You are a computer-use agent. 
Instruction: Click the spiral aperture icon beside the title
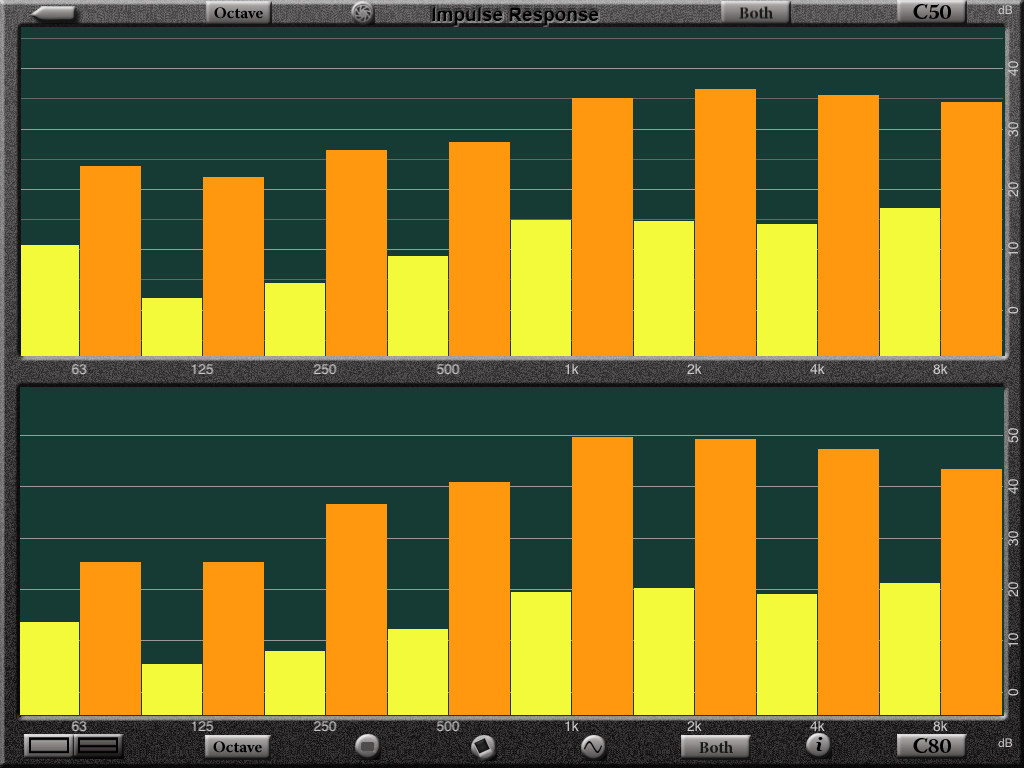tap(362, 13)
